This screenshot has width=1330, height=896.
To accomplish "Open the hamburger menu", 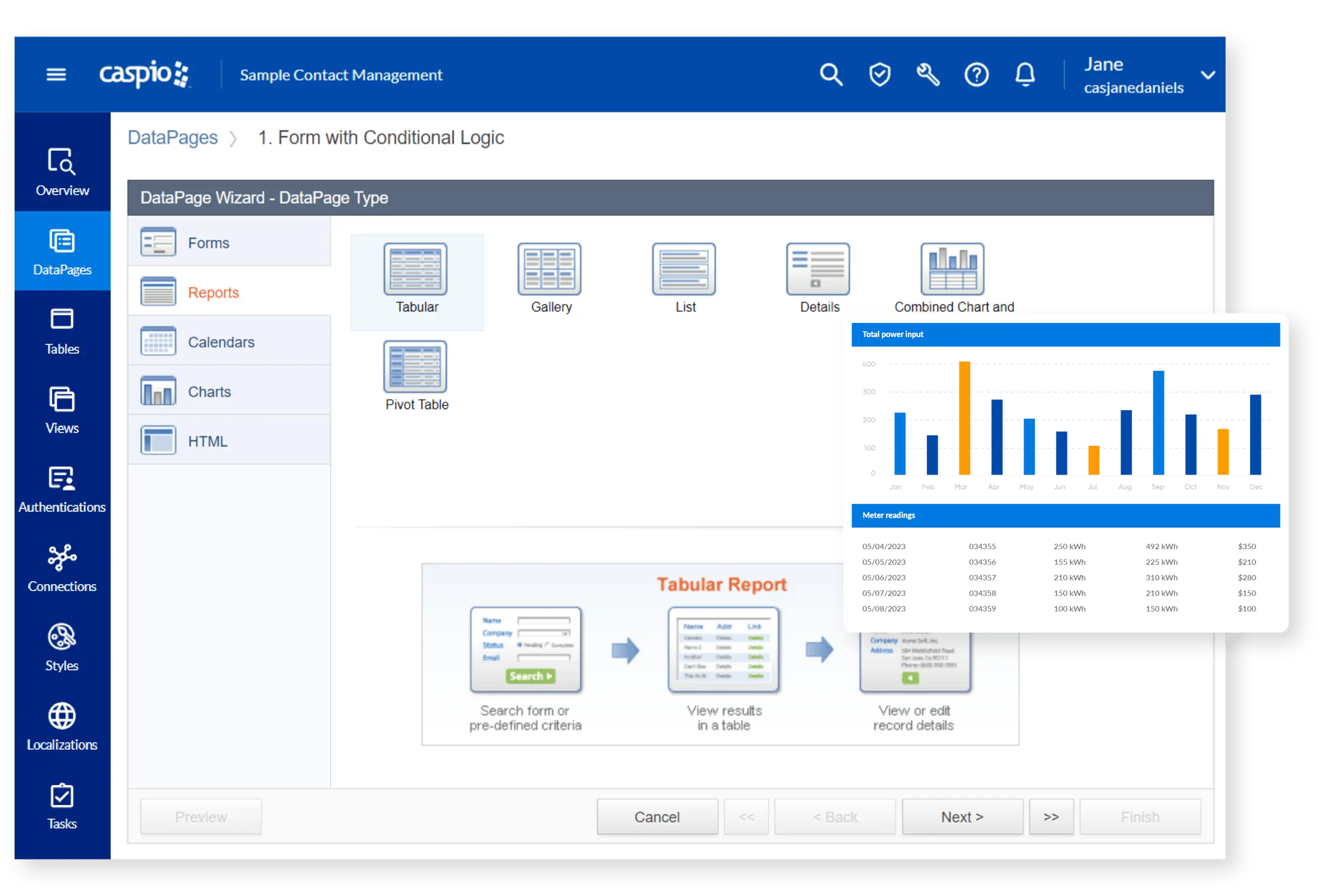I will [x=56, y=74].
